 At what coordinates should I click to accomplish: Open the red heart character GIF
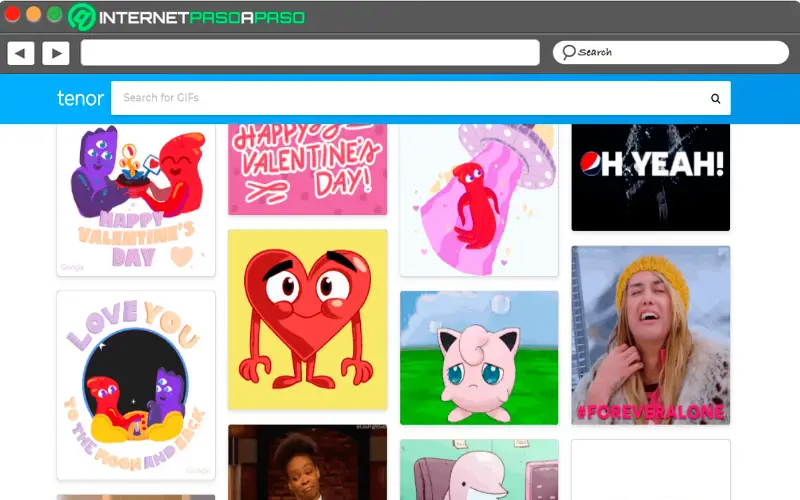[x=308, y=320]
